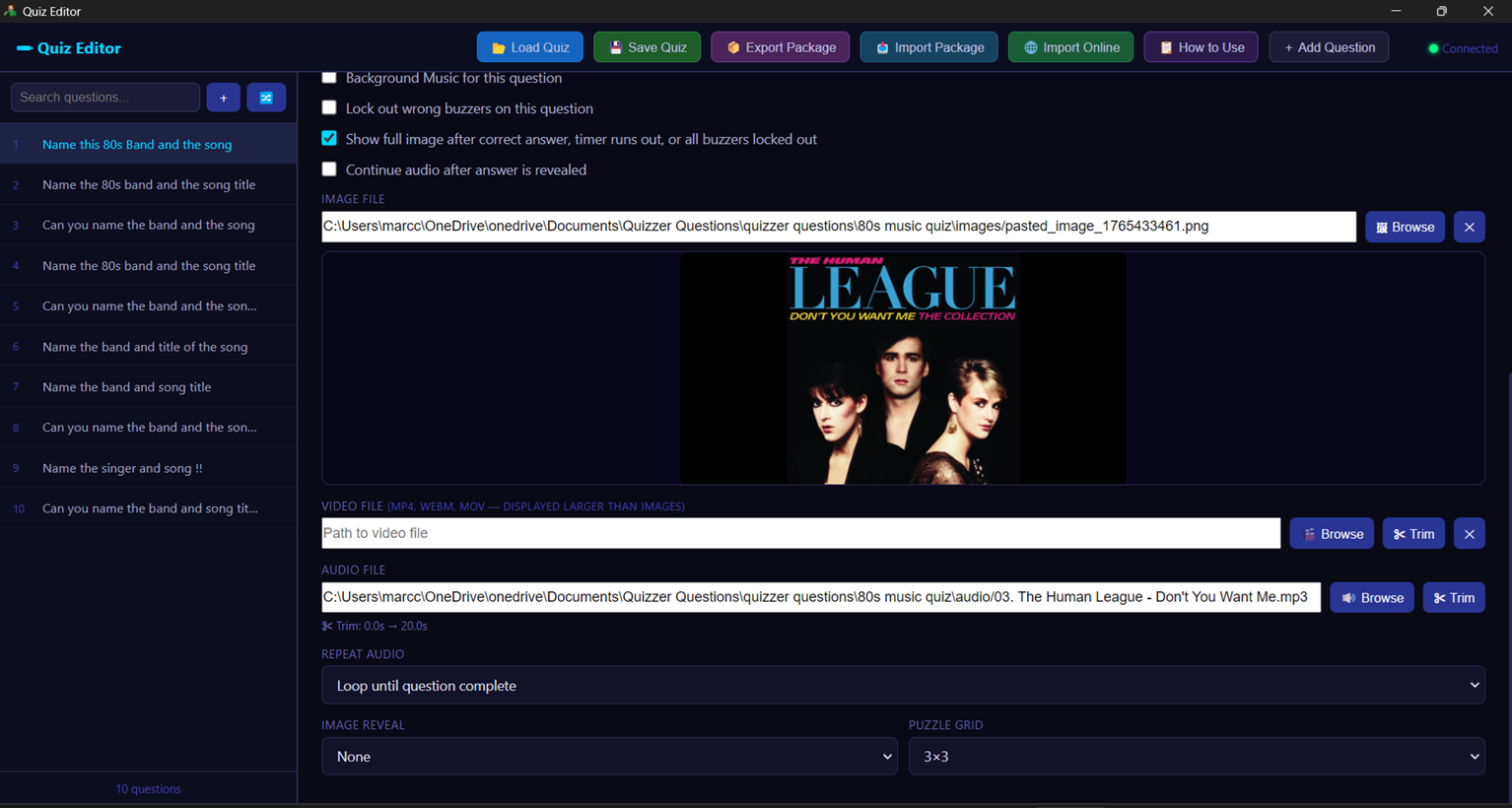Image resolution: width=1512 pixels, height=808 pixels.
Task: Click the 'Trim: 0.0s → 20.0s' text
Action: tap(375, 626)
